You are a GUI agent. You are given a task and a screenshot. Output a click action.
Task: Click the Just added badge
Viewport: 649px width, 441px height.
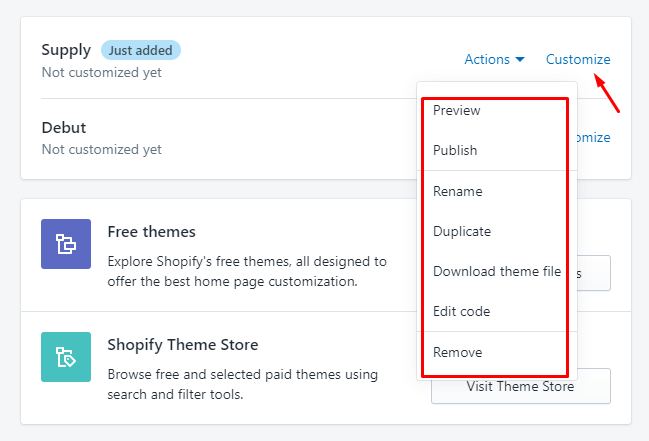(x=141, y=50)
